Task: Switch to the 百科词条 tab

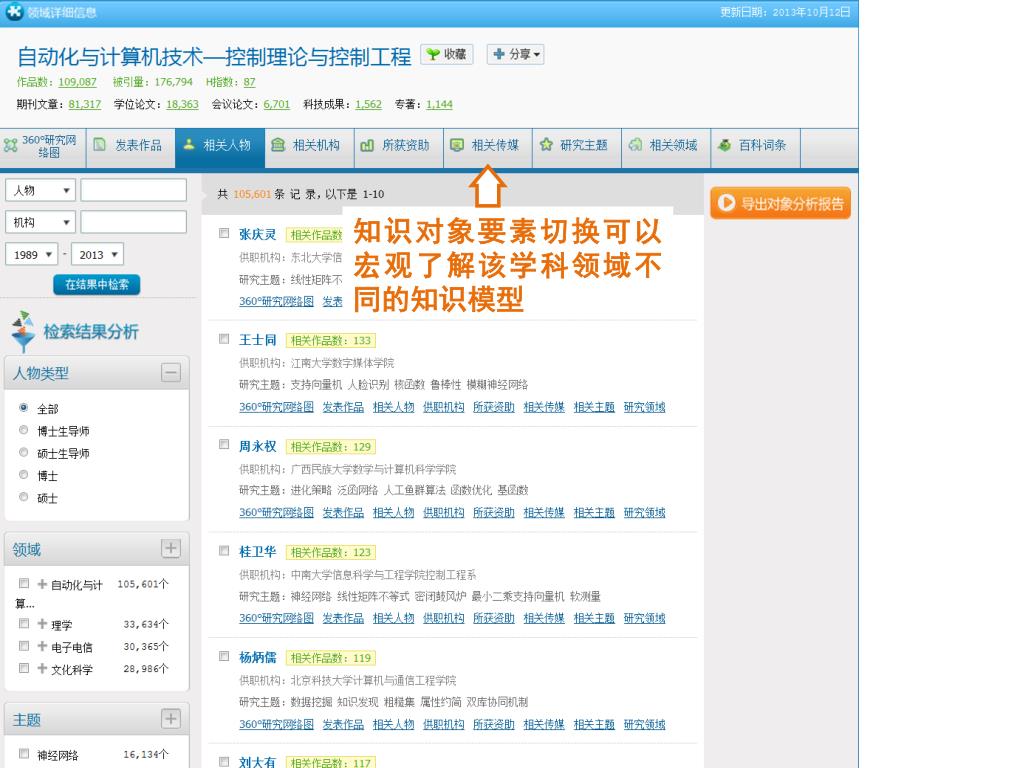Action: 756,148
